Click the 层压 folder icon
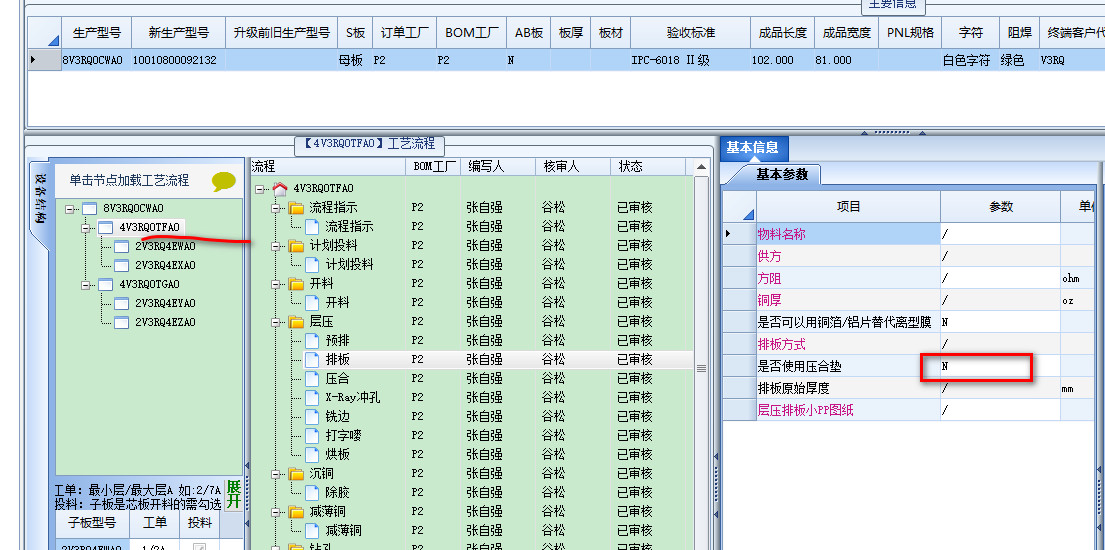Screen dimensions: 1105x550 [x=296, y=322]
